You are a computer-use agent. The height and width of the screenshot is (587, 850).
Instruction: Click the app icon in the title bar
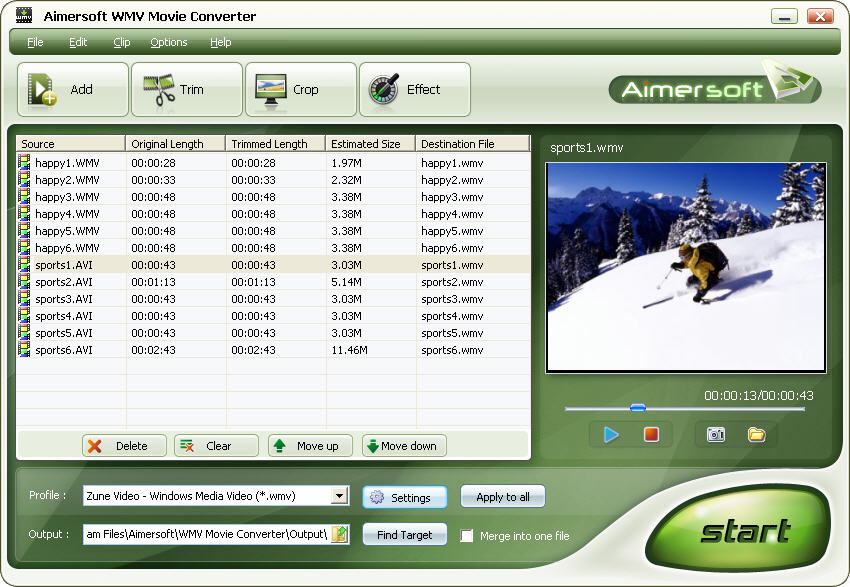coord(24,16)
